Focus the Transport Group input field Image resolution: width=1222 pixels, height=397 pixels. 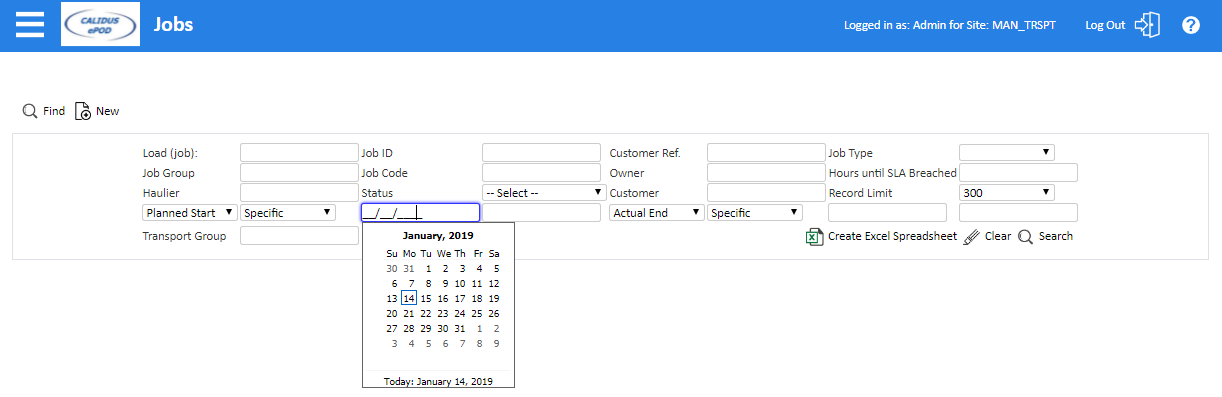[x=299, y=236]
